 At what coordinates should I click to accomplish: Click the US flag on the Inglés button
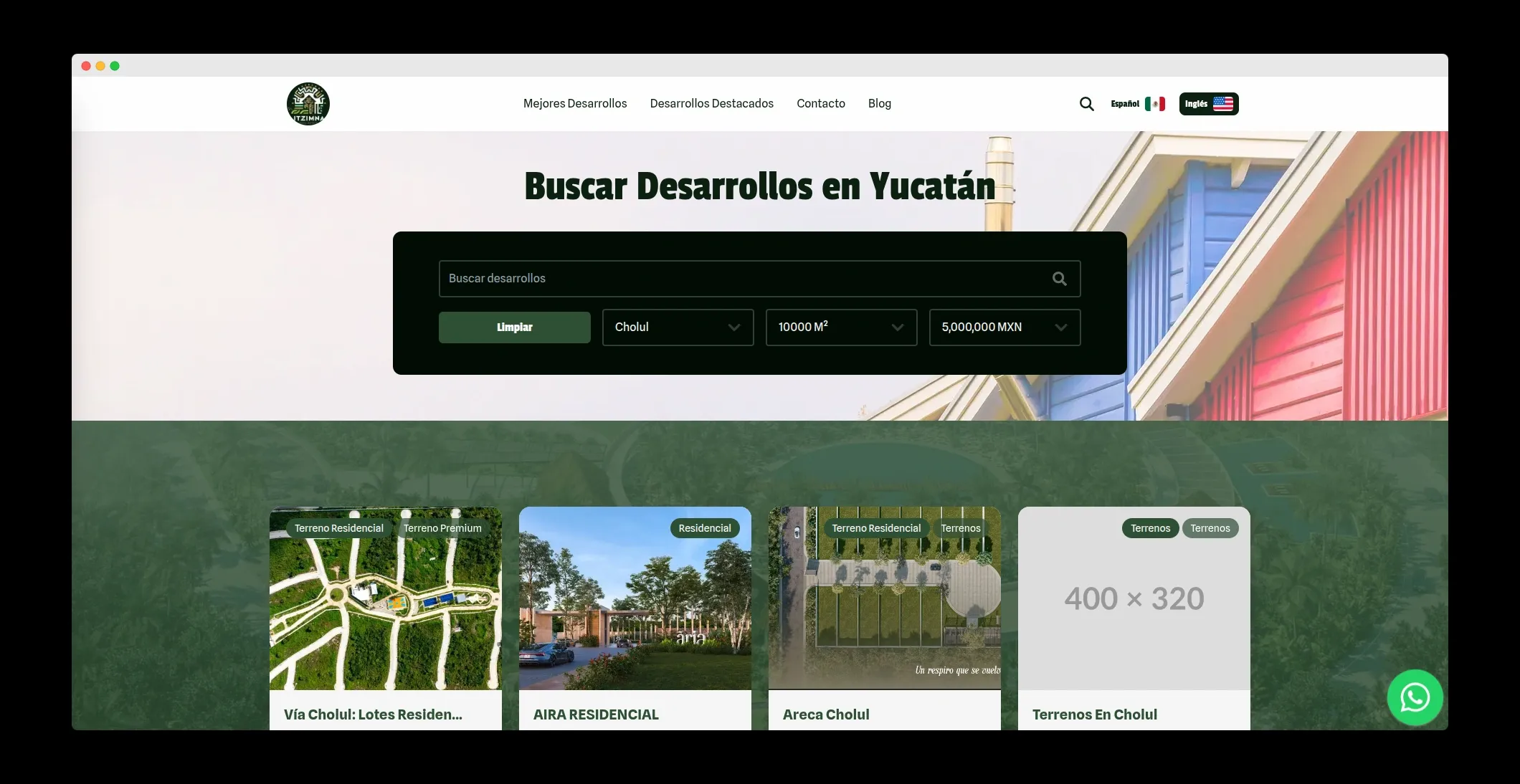1224,103
